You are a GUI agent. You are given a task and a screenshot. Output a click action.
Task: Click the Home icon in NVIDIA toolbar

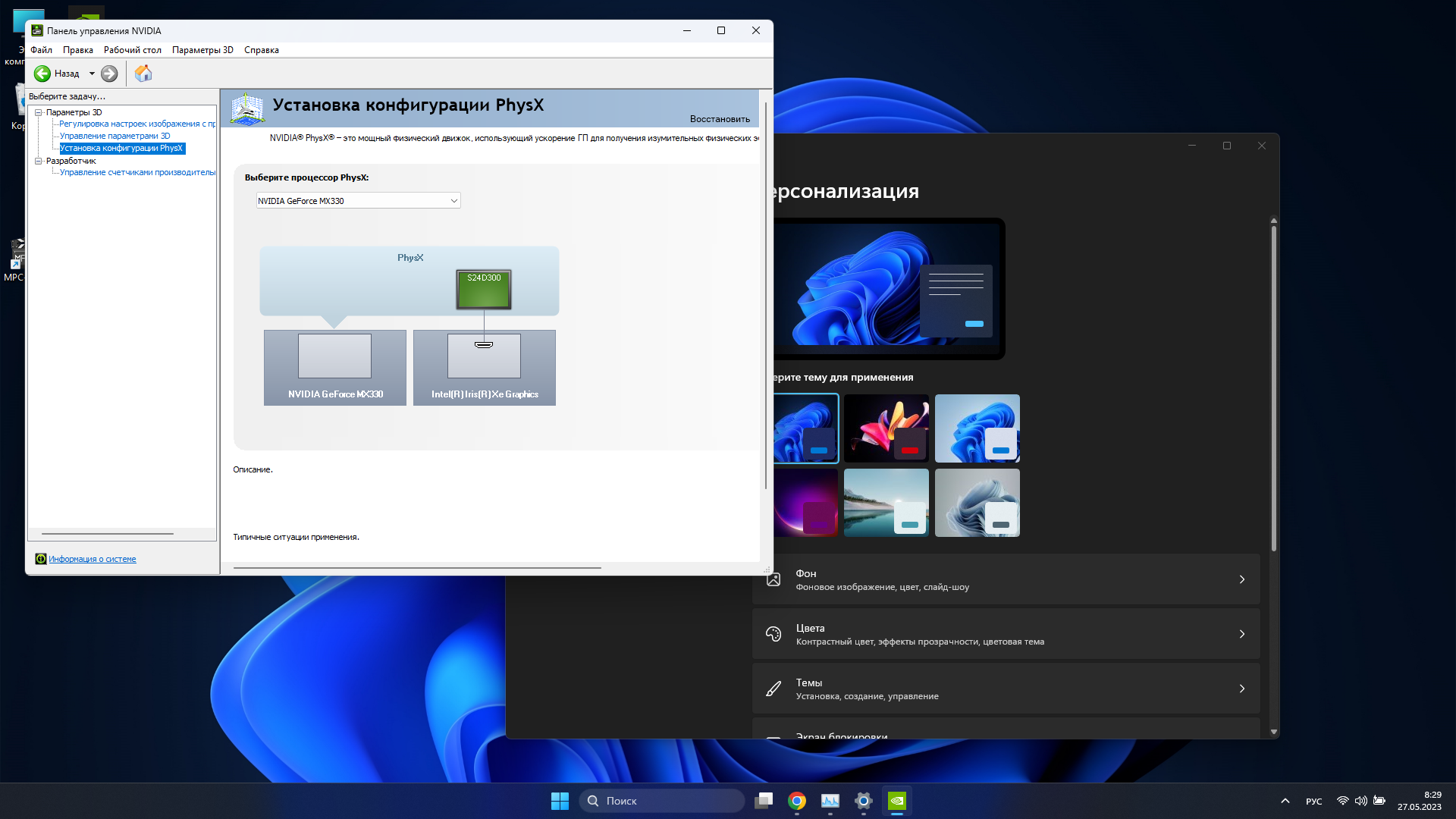click(x=143, y=74)
